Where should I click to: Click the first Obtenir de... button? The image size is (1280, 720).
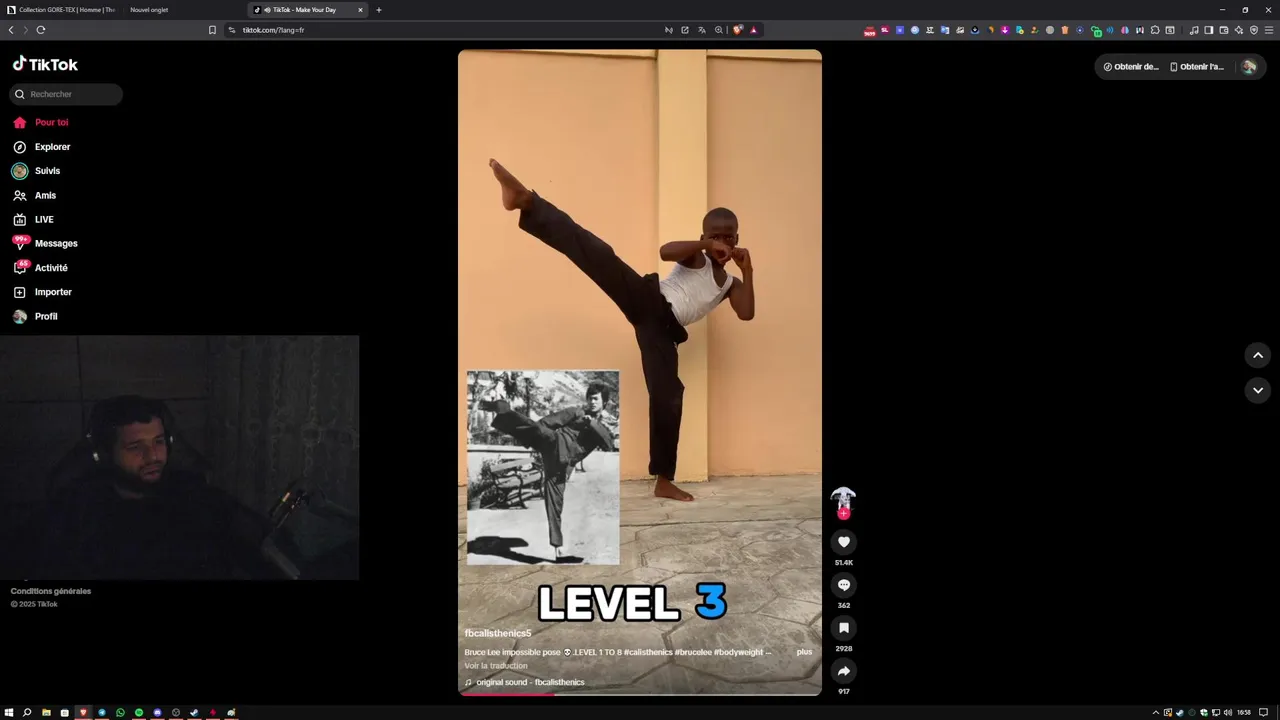click(x=1131, y=67)
